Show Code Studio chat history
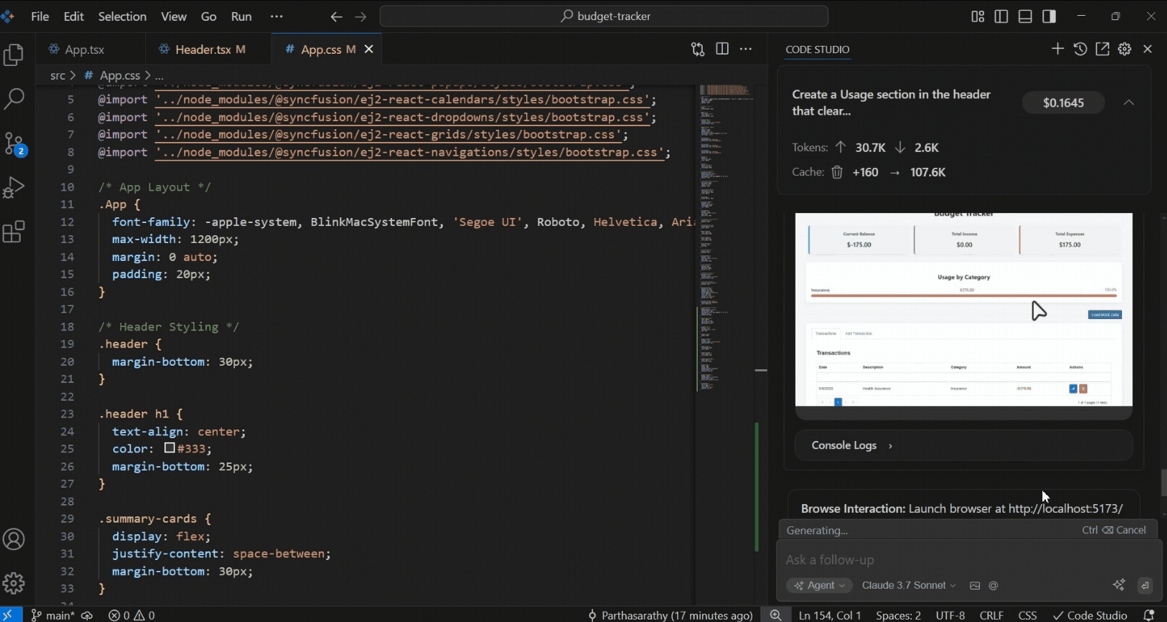The width and height of the screenshot is (1167, 622). (x=1080, y=49)
